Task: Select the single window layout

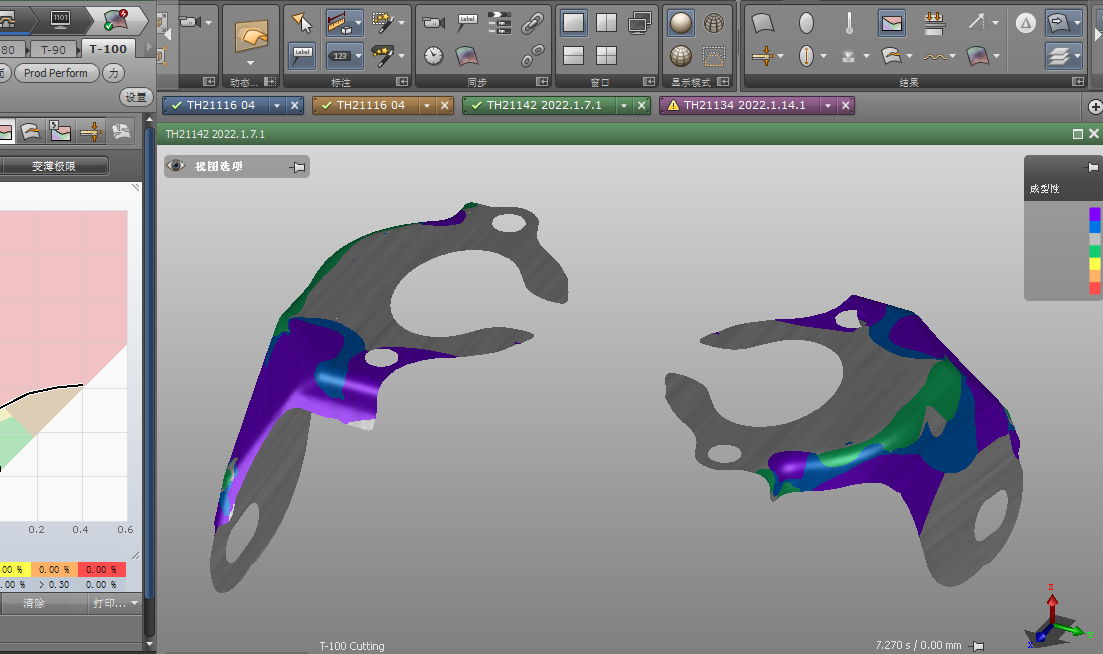Action: [573, 23]
